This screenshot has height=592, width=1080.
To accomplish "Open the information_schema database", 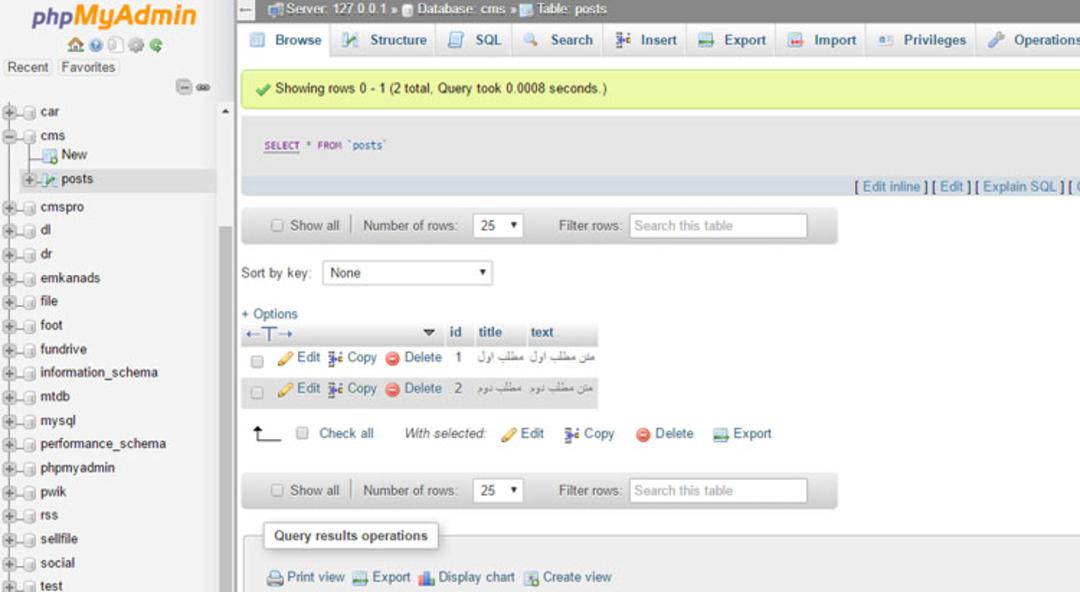I will (x=98, y=373).
